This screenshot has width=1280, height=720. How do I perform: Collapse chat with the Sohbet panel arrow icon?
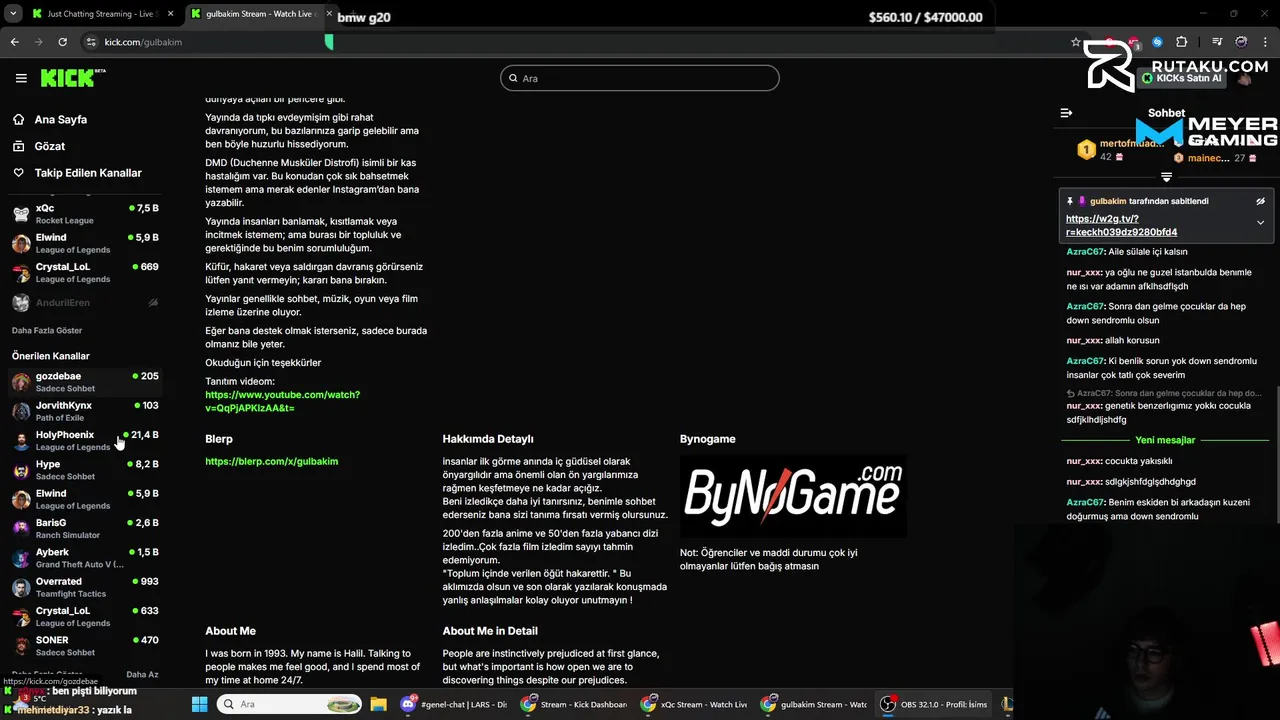click(x=1066, y=113)
